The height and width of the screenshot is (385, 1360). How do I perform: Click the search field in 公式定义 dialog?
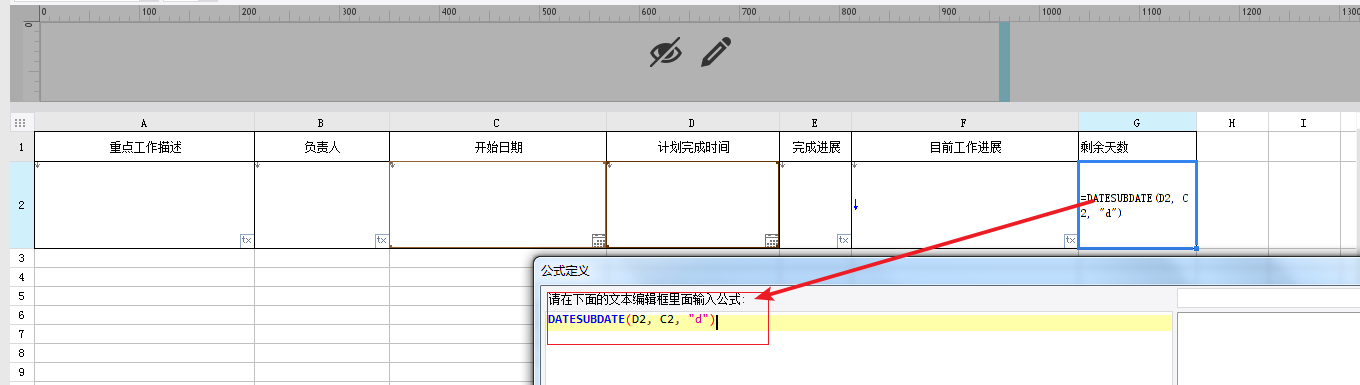(x=1268, y=298)
